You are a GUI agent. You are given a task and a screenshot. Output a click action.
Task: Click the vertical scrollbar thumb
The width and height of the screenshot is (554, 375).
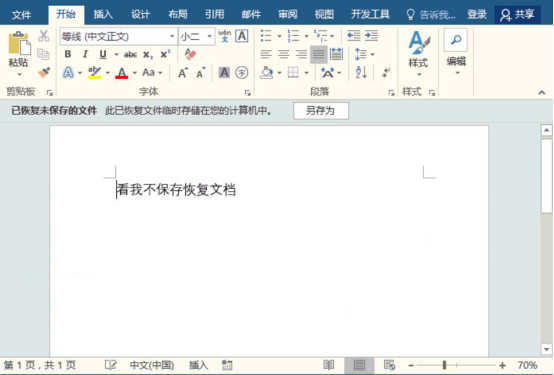coord(546,176)
